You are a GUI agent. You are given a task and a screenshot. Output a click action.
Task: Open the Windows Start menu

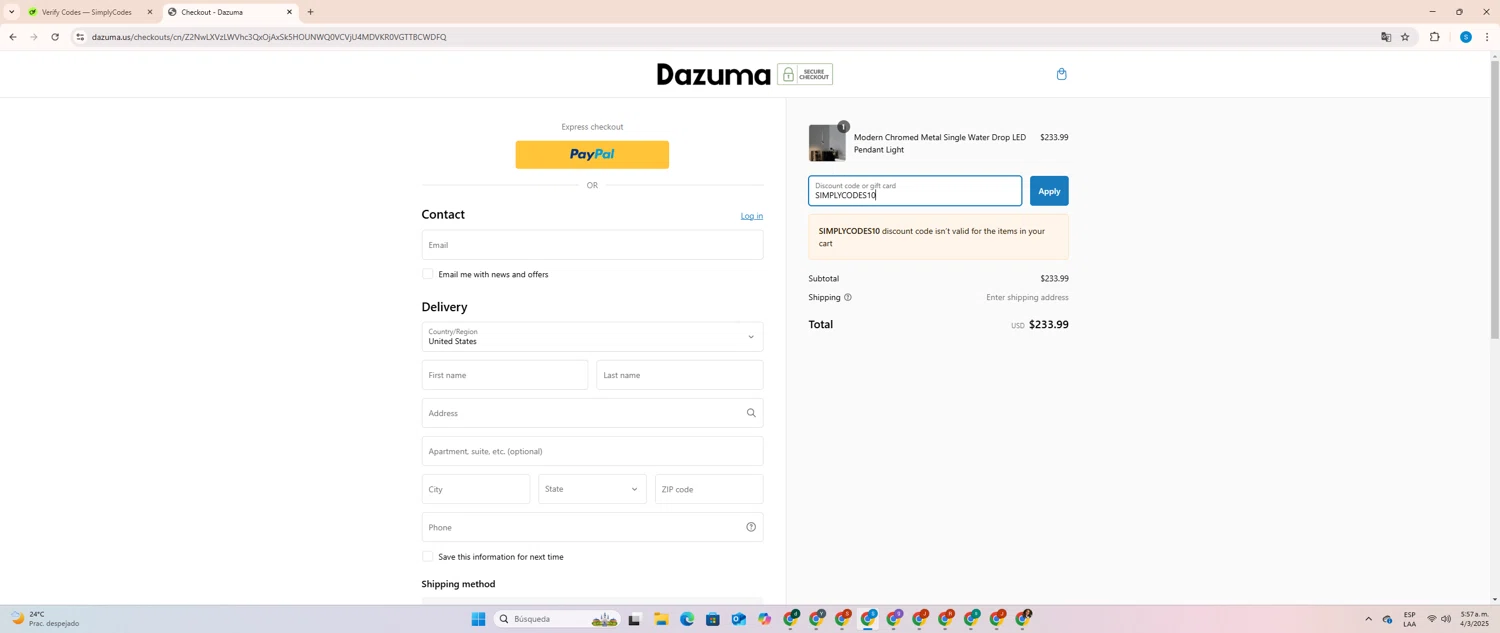tap(478, 619)
